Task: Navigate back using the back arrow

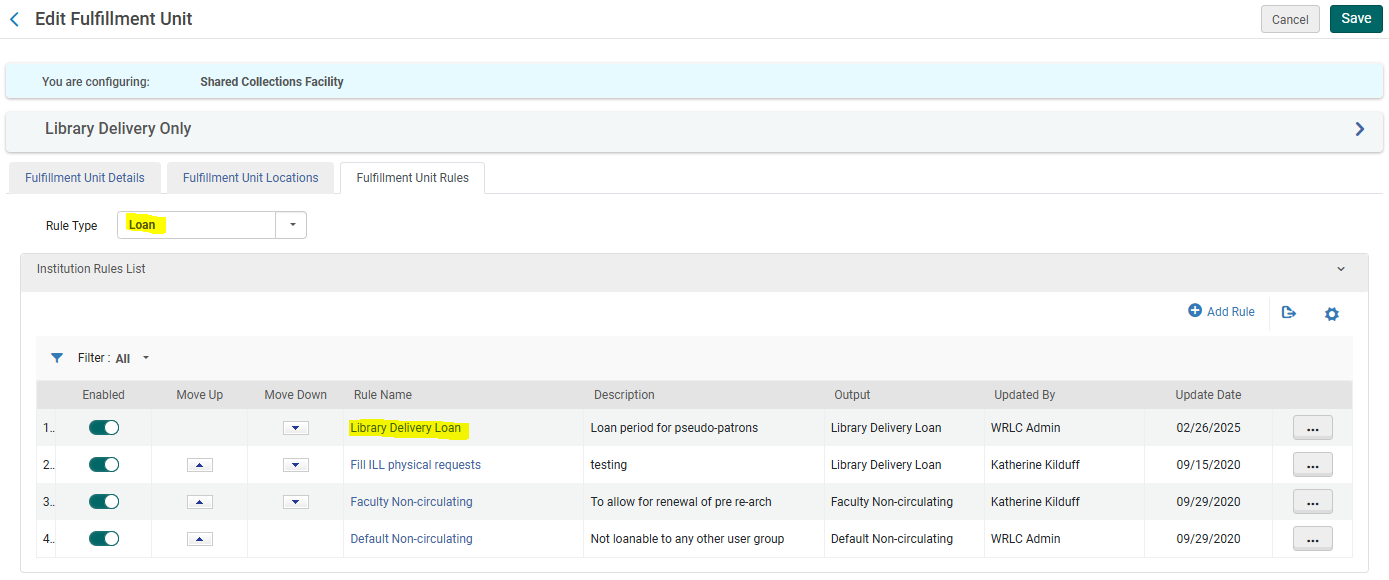Action: (14, 18)
